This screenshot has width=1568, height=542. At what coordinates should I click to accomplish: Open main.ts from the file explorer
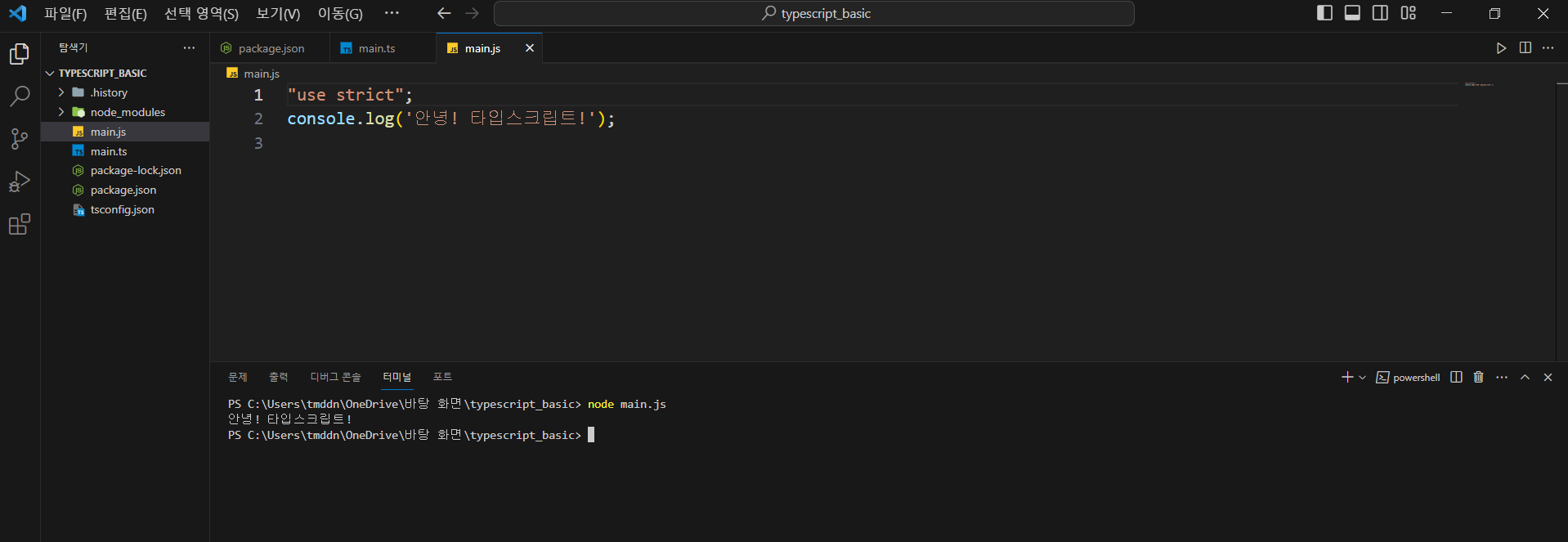click(125, 151)
